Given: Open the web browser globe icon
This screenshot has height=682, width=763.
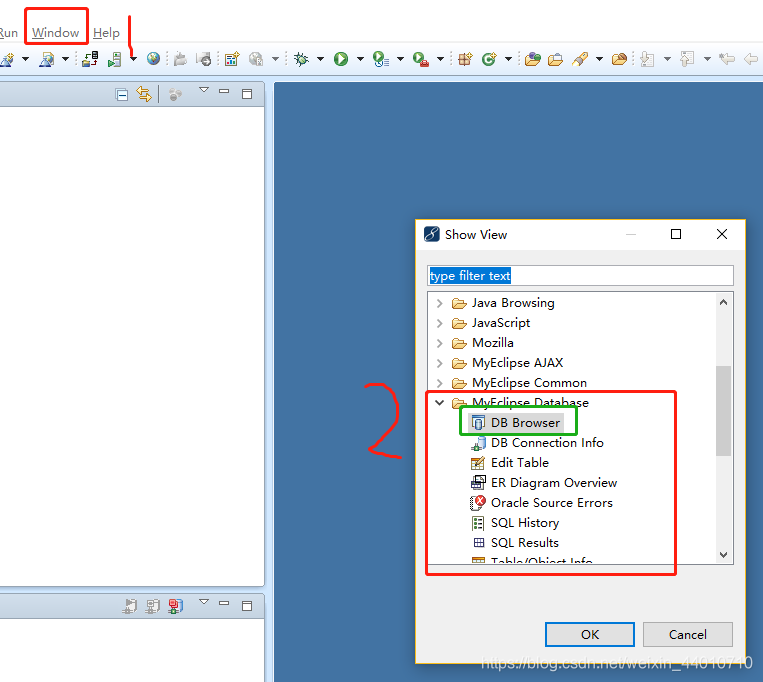Looking at the screenshot, I should (x=153, y=59).
